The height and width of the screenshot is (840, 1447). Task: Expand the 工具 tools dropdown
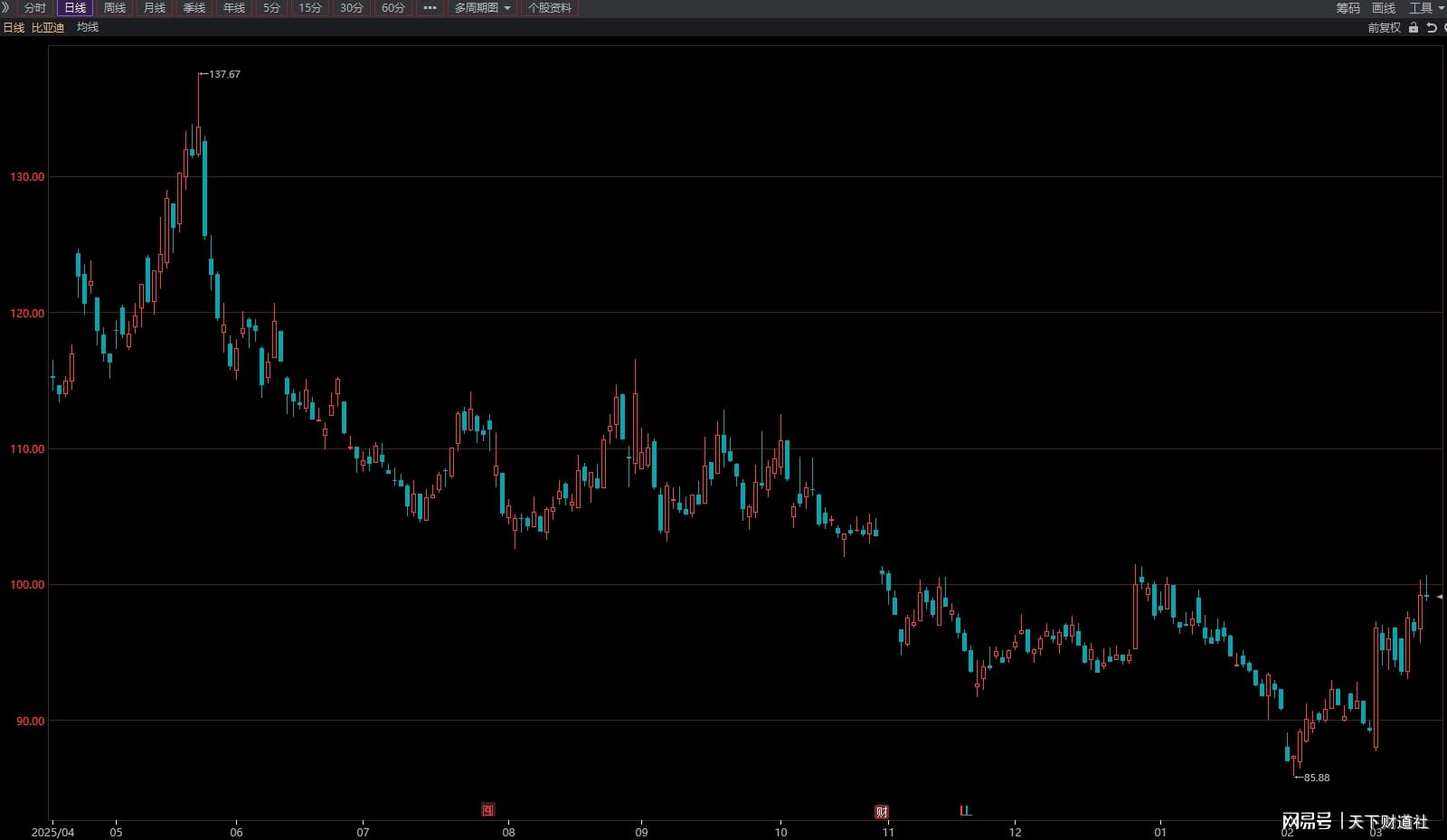pos(1425,8)
